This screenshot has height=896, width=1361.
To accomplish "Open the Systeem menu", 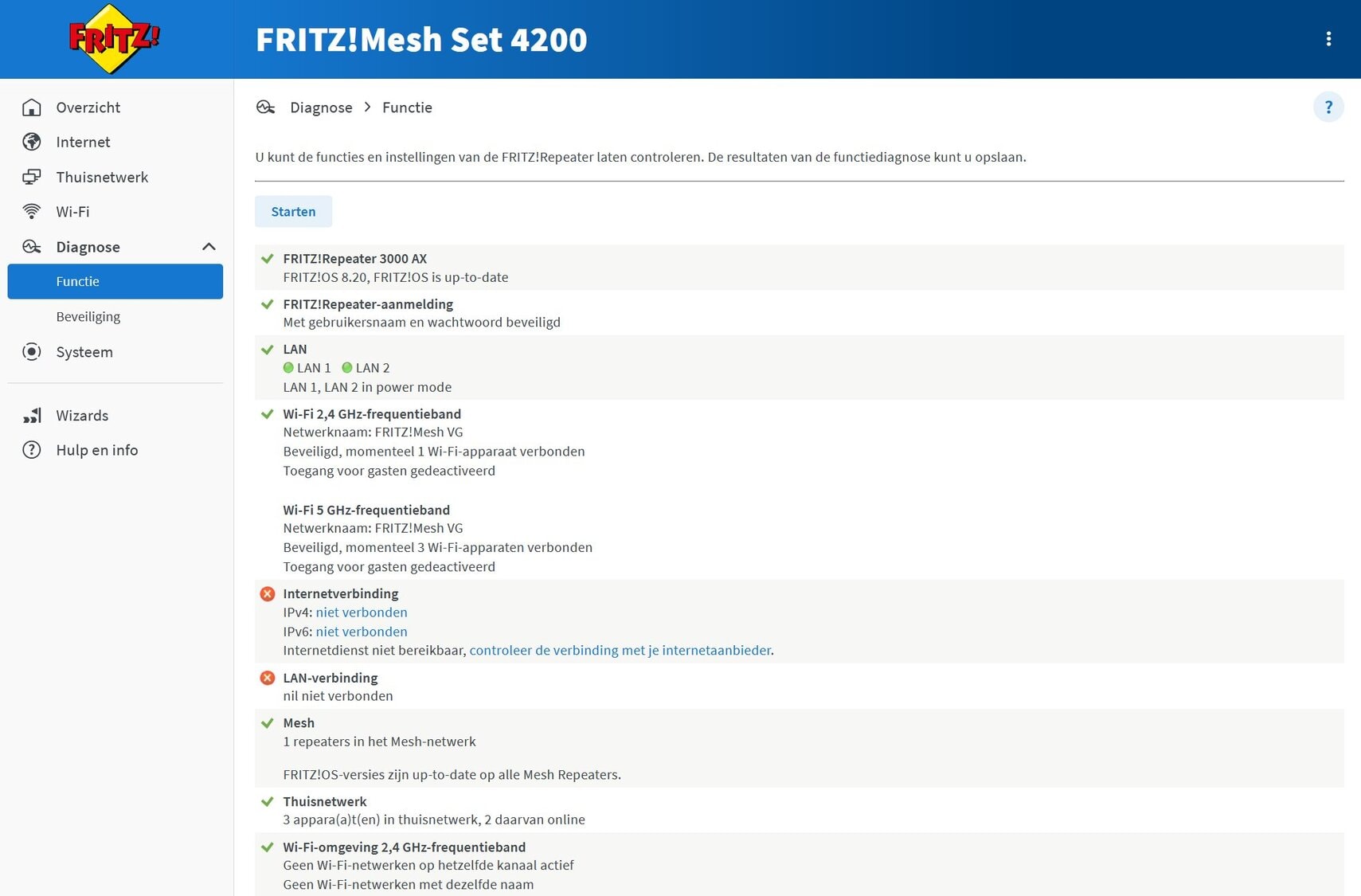I will click(x=84, y=352).
